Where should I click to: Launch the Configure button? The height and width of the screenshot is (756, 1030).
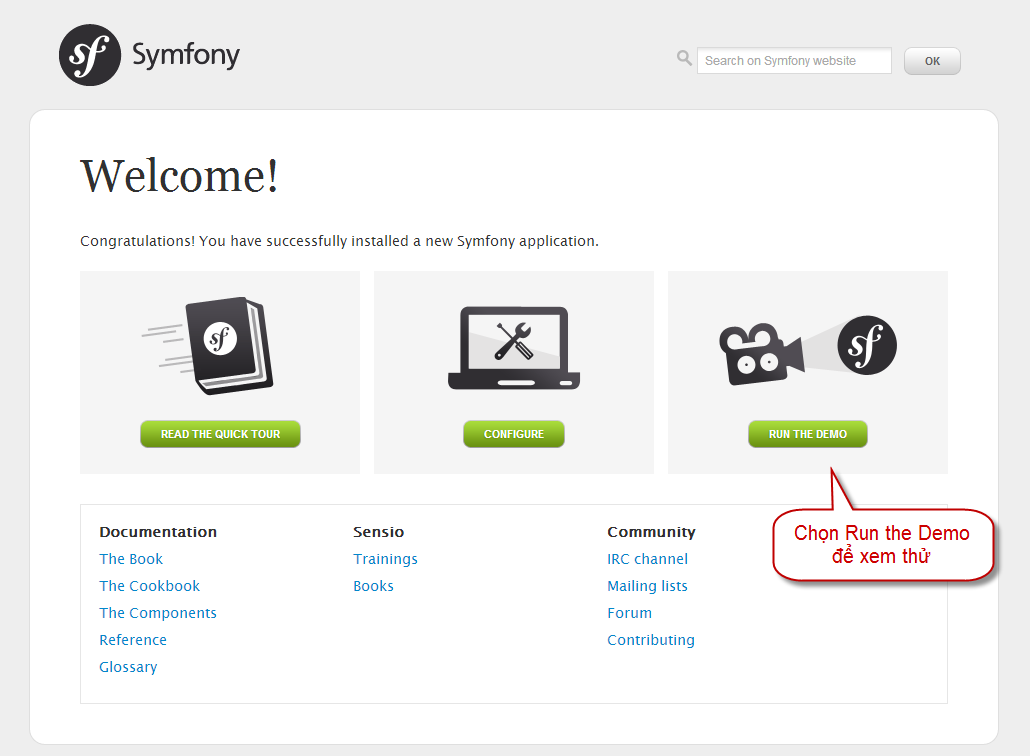[x=514, y=434]
